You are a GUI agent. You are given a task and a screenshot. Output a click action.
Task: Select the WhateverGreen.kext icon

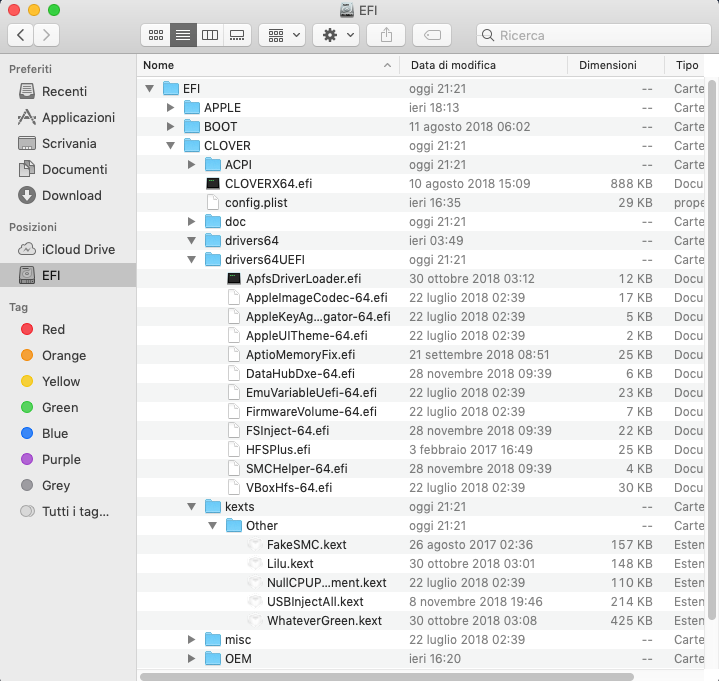(x=255, y=620)
